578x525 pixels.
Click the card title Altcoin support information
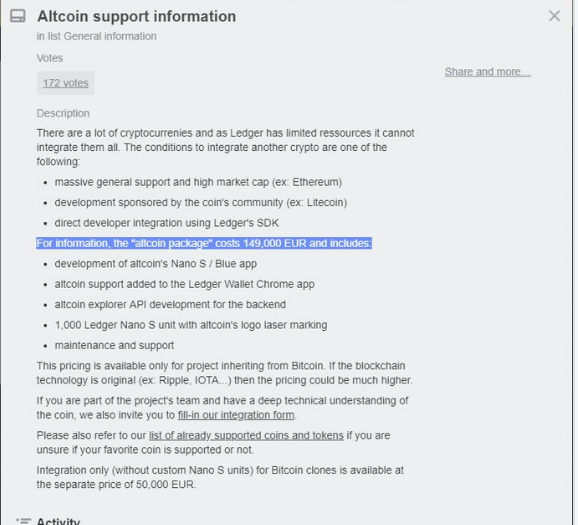point(136,16)
